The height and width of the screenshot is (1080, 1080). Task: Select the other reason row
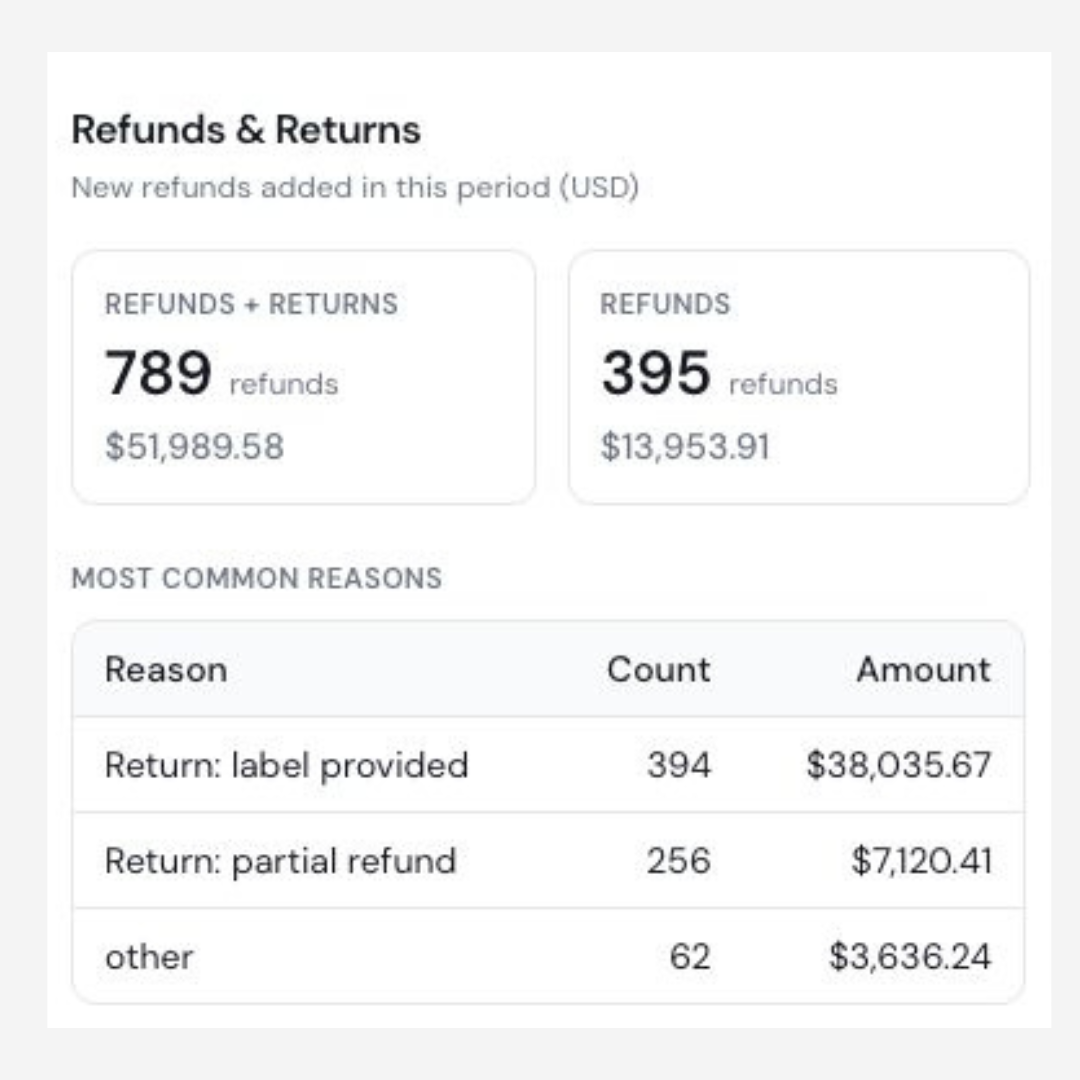(x=548, y=956)
